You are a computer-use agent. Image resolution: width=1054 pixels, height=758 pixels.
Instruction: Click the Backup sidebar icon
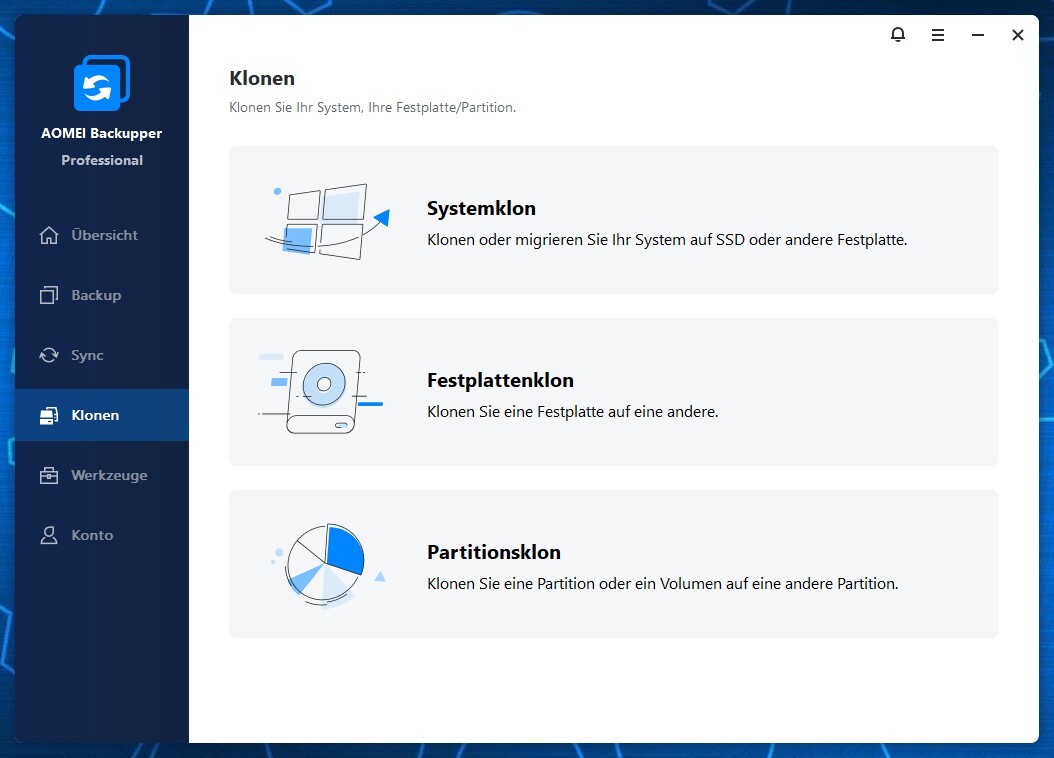[x=49, y=296]
